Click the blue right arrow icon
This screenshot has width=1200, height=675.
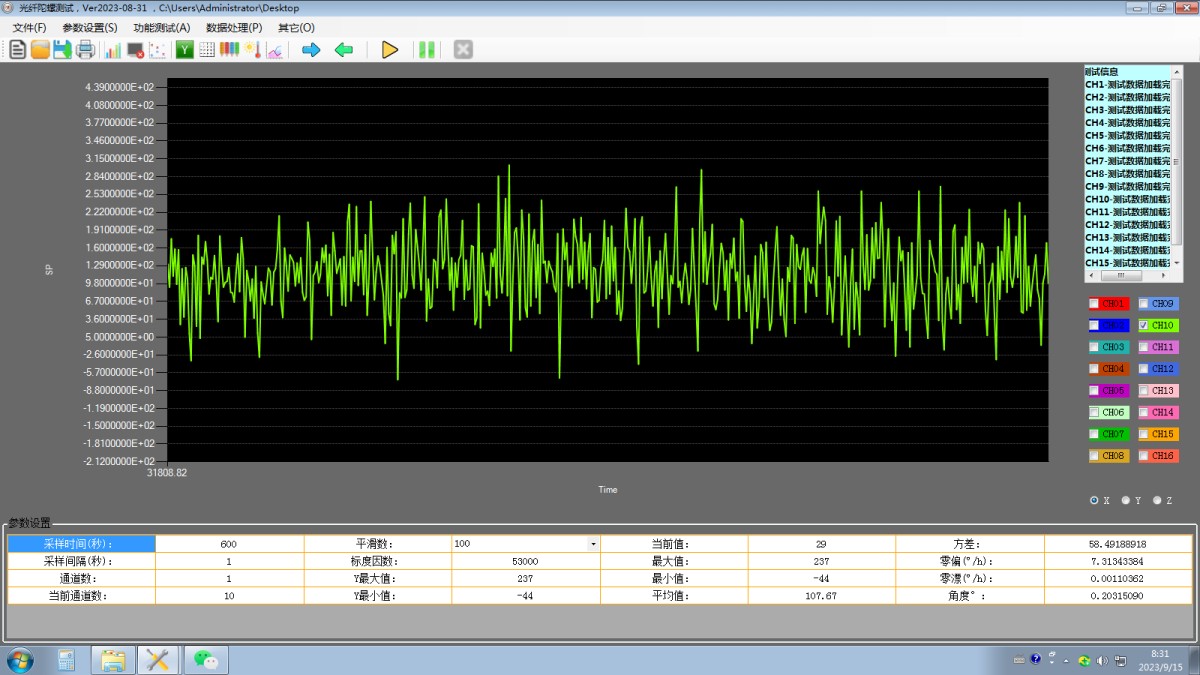(x=311, y=49)
